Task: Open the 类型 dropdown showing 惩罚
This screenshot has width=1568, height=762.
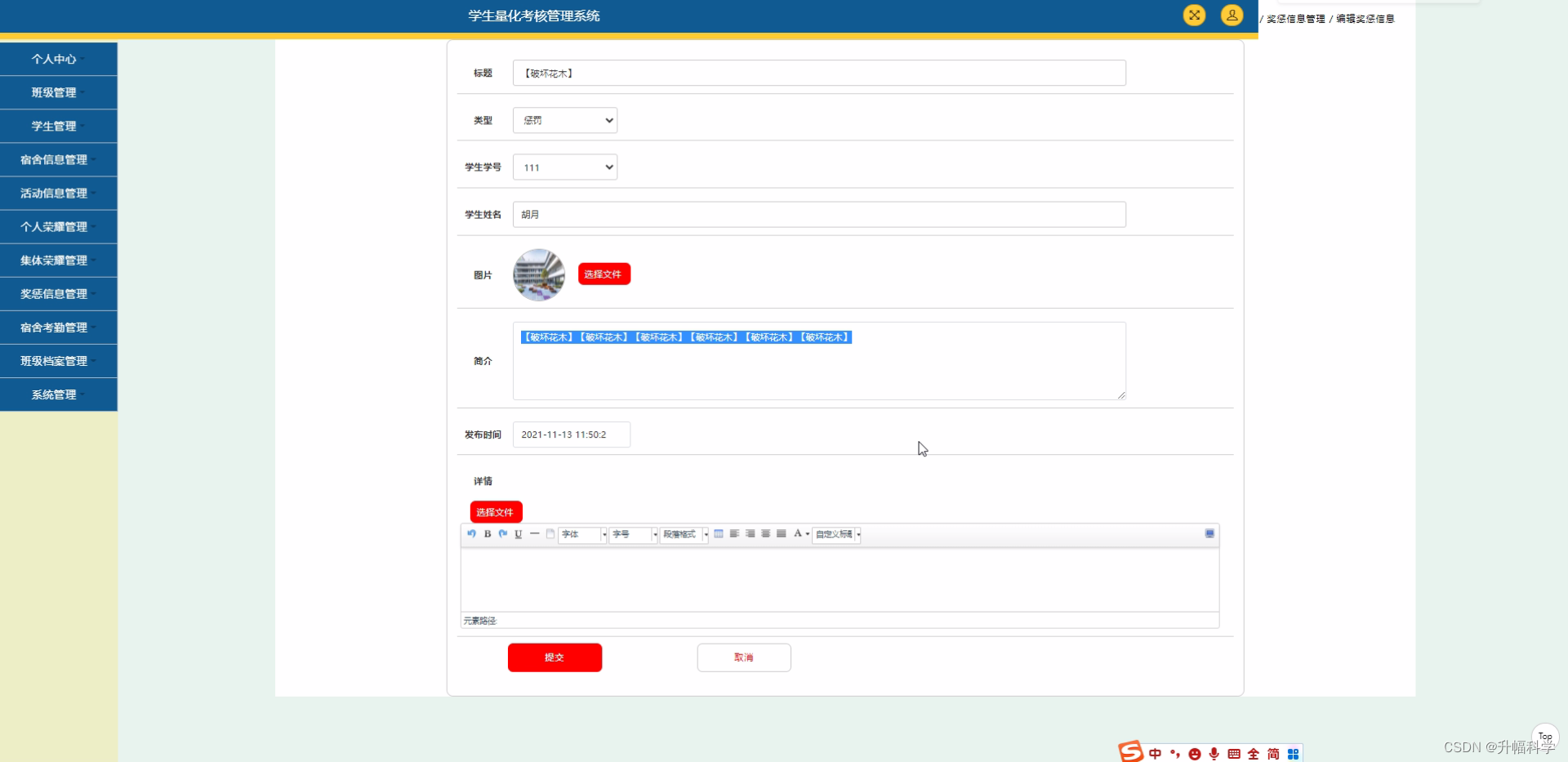Action: click(x=564, y=120)
